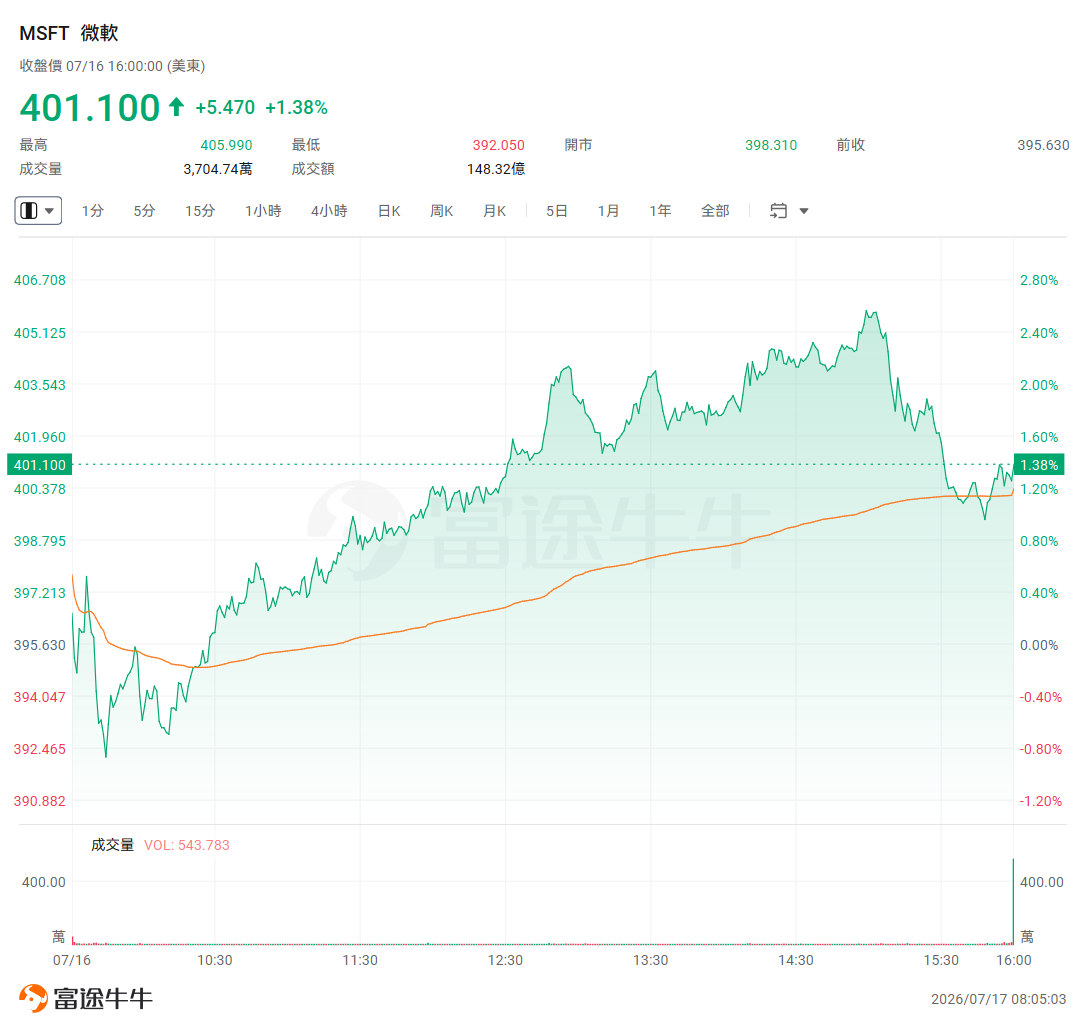Click the 收盤價 07/16 16:00:00 timestamp line
The image size is (1086, 1031).
(112, 66)
